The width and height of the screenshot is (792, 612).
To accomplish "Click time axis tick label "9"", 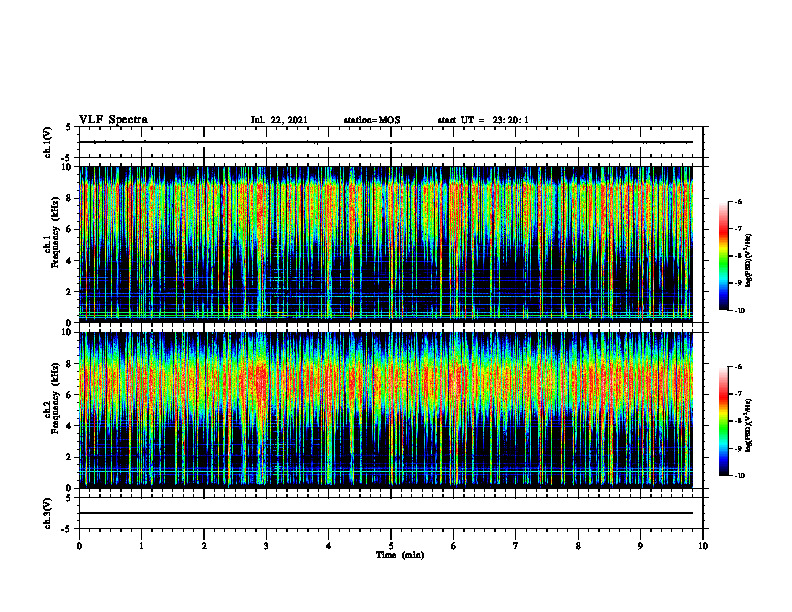I will pyautogui.click(x=640, y=546).
